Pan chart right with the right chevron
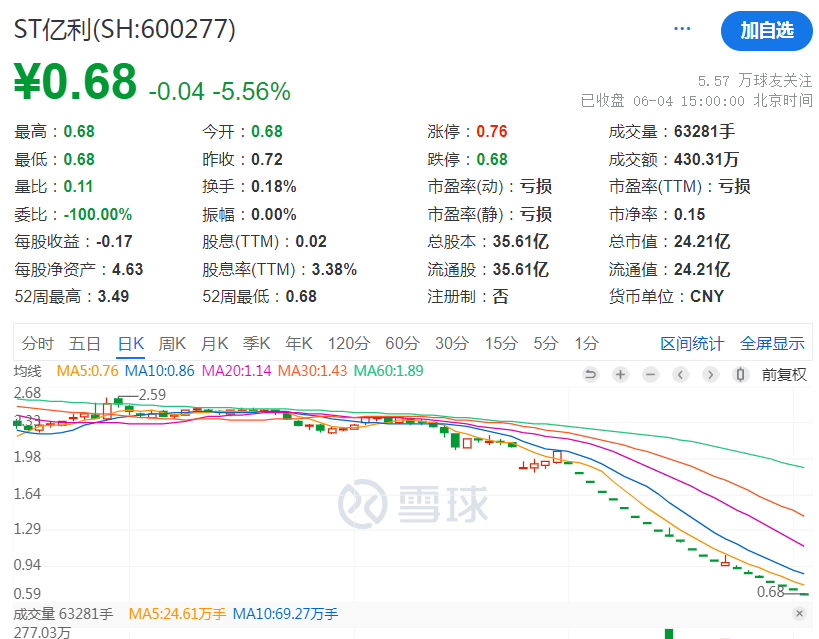 [710, 374]
